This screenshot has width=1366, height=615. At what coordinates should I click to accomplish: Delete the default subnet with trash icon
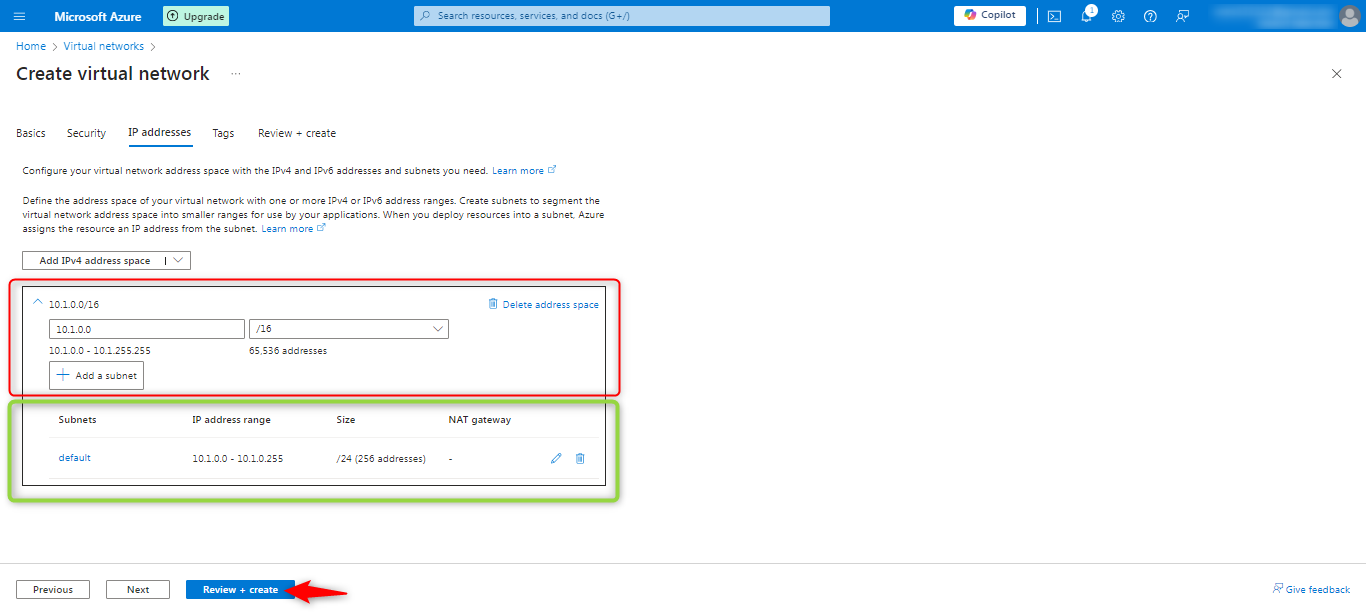(580, 458)
